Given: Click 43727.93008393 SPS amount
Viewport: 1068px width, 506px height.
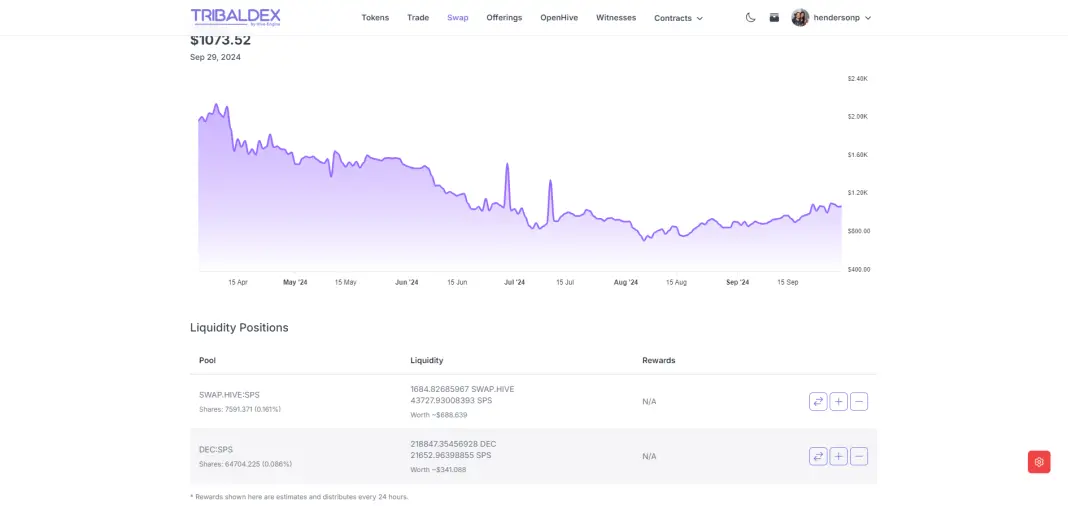Looking at the screenshot, I should click(451, 400).
